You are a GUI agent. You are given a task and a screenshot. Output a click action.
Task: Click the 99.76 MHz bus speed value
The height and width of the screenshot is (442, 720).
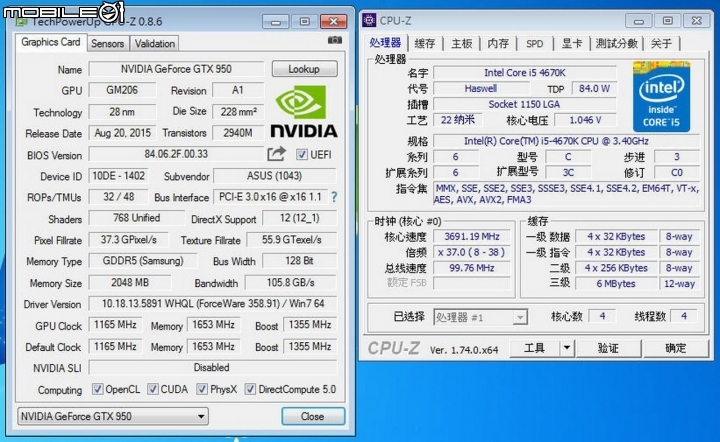(x=472, y=268)
